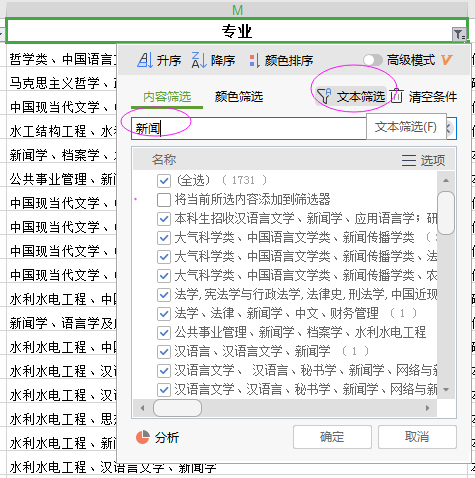
Task: Click the 文本筛选 funnel icon
Action: 323,96
